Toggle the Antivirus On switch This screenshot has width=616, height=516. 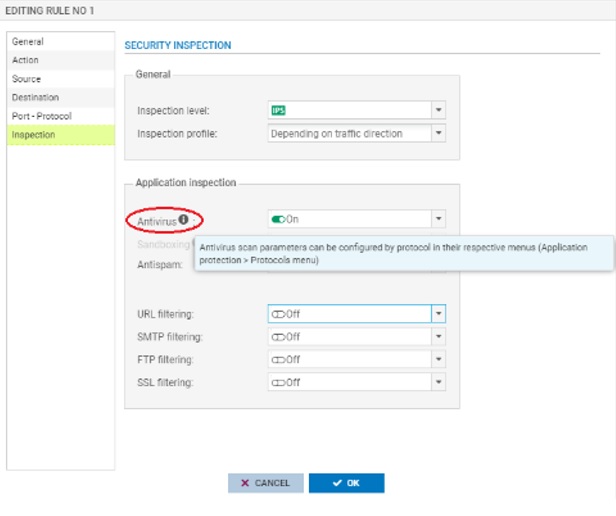[278, 219]
